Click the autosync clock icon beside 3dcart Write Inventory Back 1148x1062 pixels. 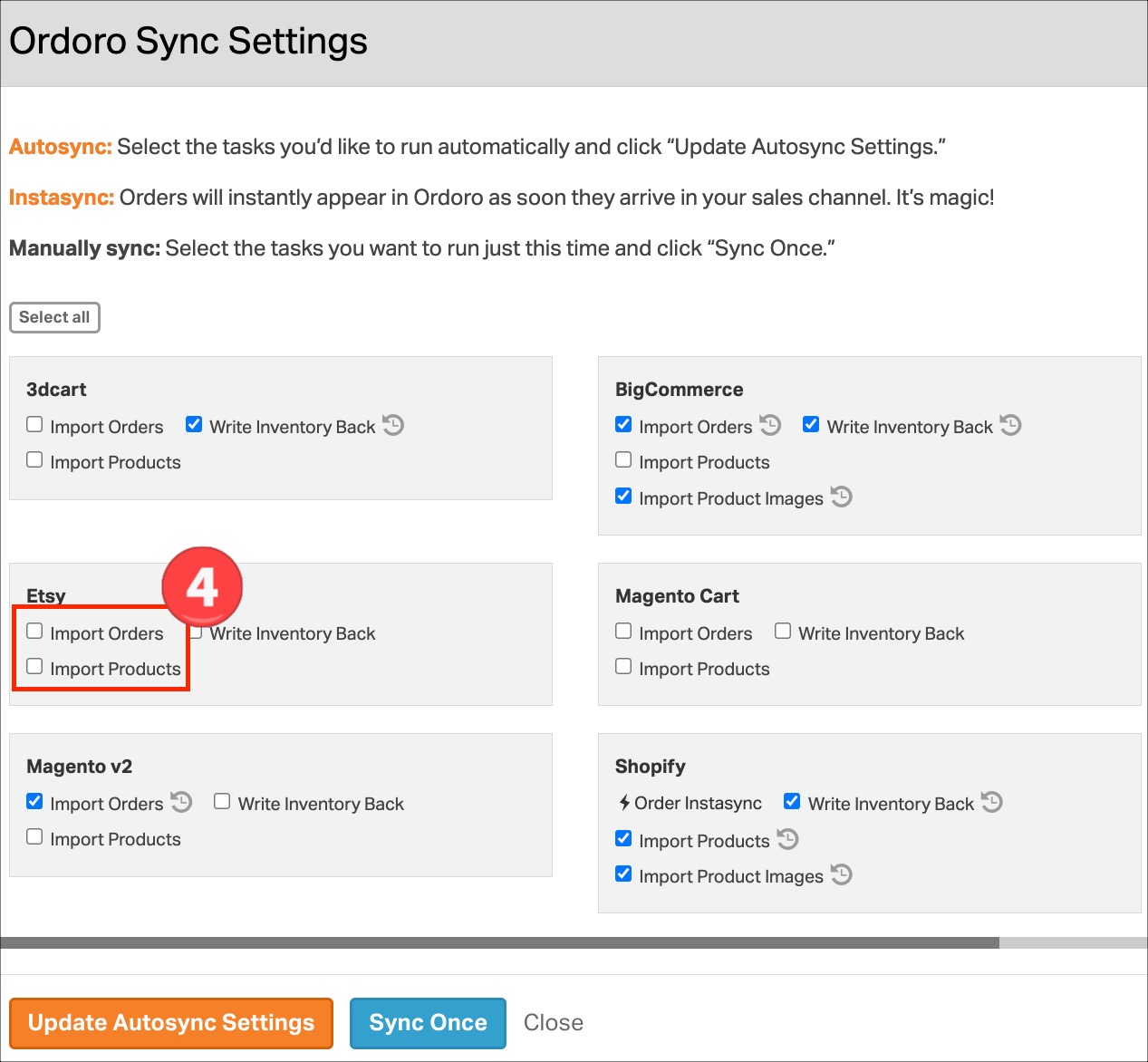393,425
